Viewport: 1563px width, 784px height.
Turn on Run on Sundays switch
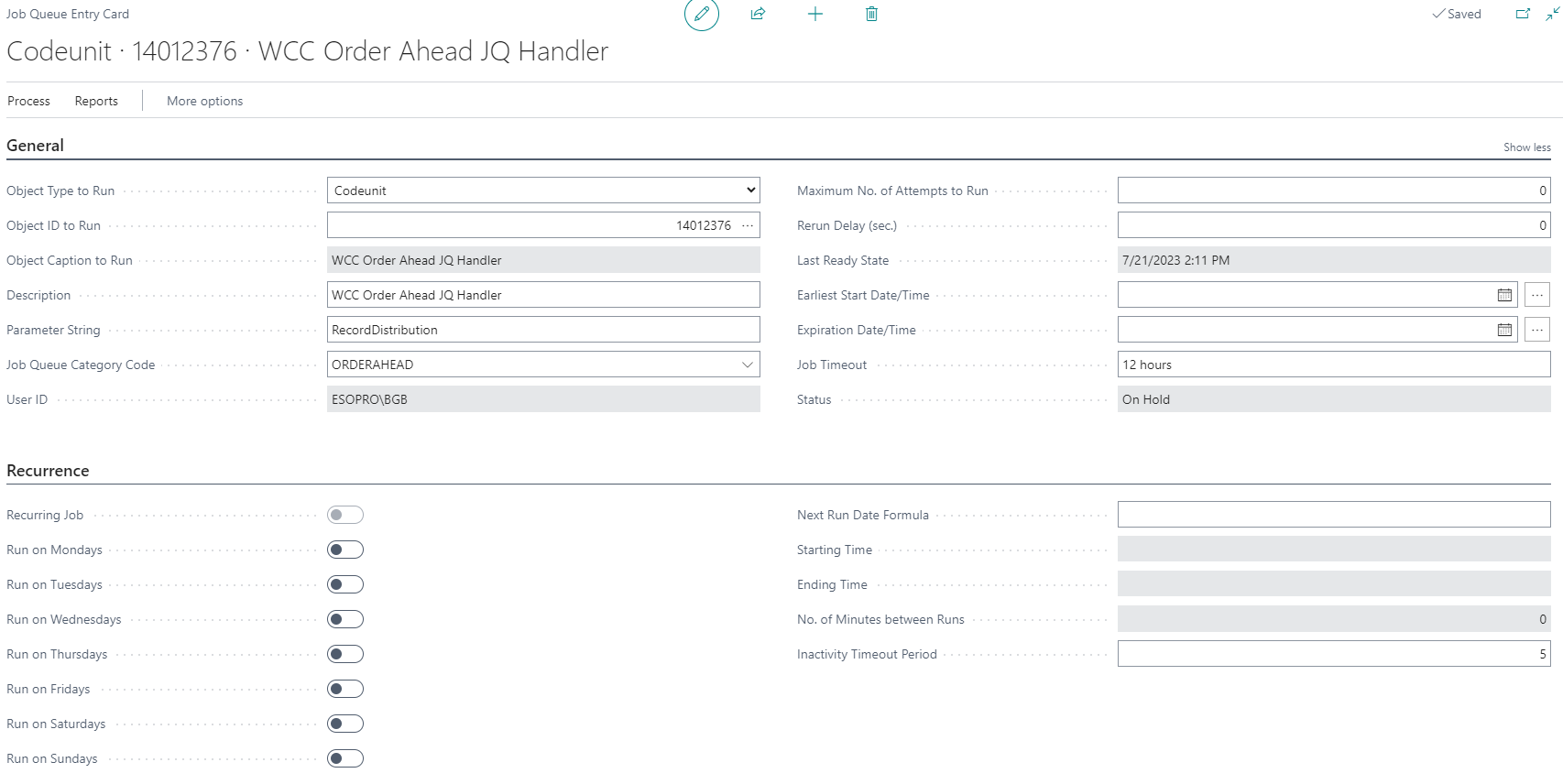(345, 758)
